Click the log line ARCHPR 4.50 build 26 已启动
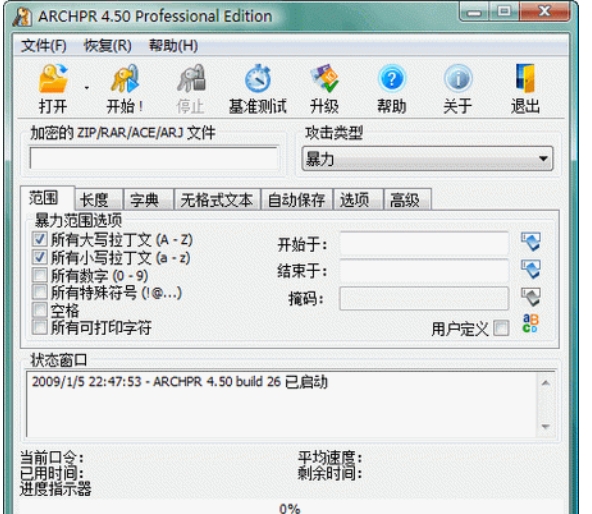592x514 pixels. 180,382
